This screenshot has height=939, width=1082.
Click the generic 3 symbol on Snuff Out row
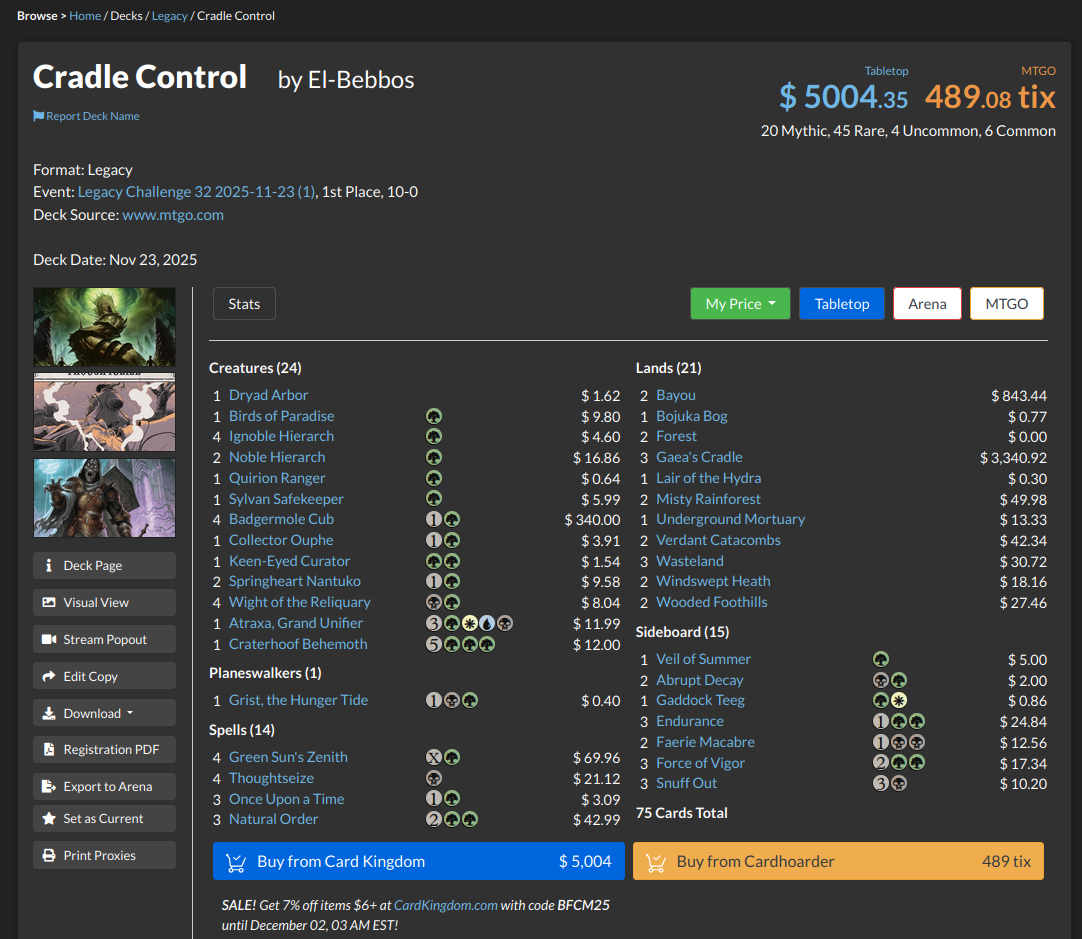881,784
